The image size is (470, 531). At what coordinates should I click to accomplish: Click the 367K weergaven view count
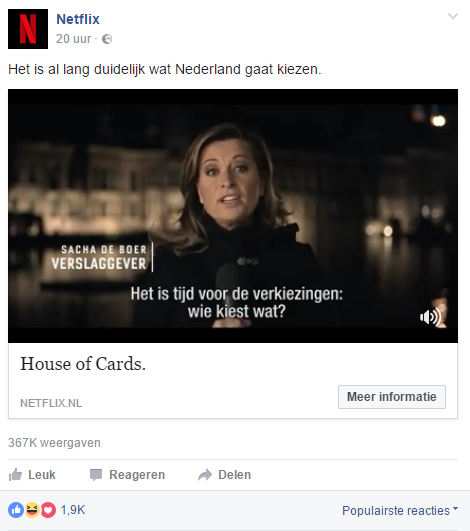[x=54, y=443]
